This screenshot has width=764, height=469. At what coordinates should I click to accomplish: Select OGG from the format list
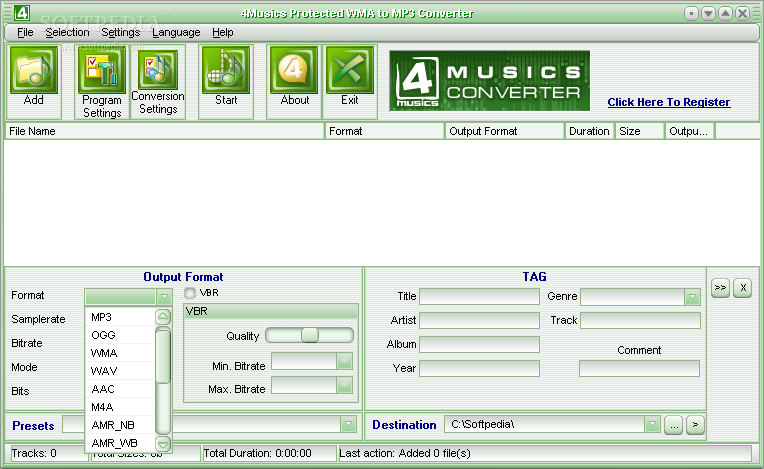(120, 335)
